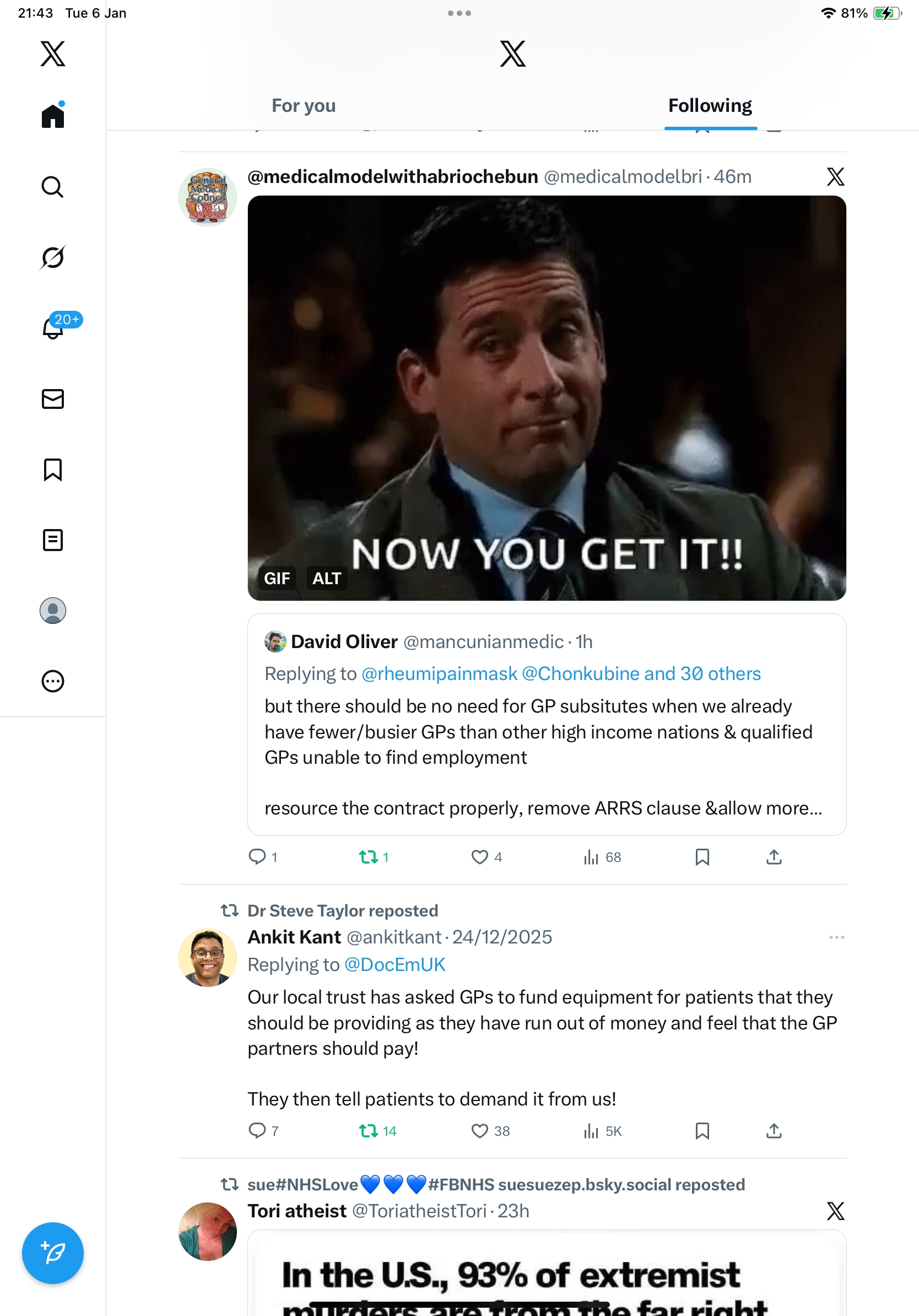The height and width of the screenshot is (1316, 919).
Task: Open More menu circle in sidebar
Action: tap(53, 681)
